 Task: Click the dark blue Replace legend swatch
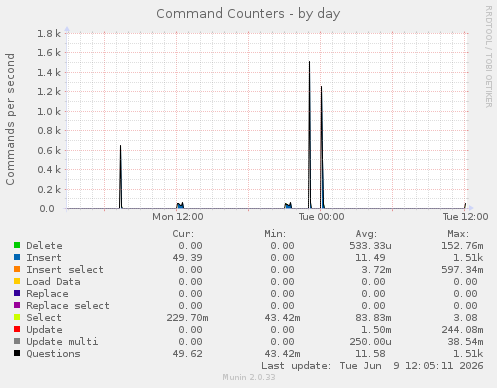click(x=17, y=293)
